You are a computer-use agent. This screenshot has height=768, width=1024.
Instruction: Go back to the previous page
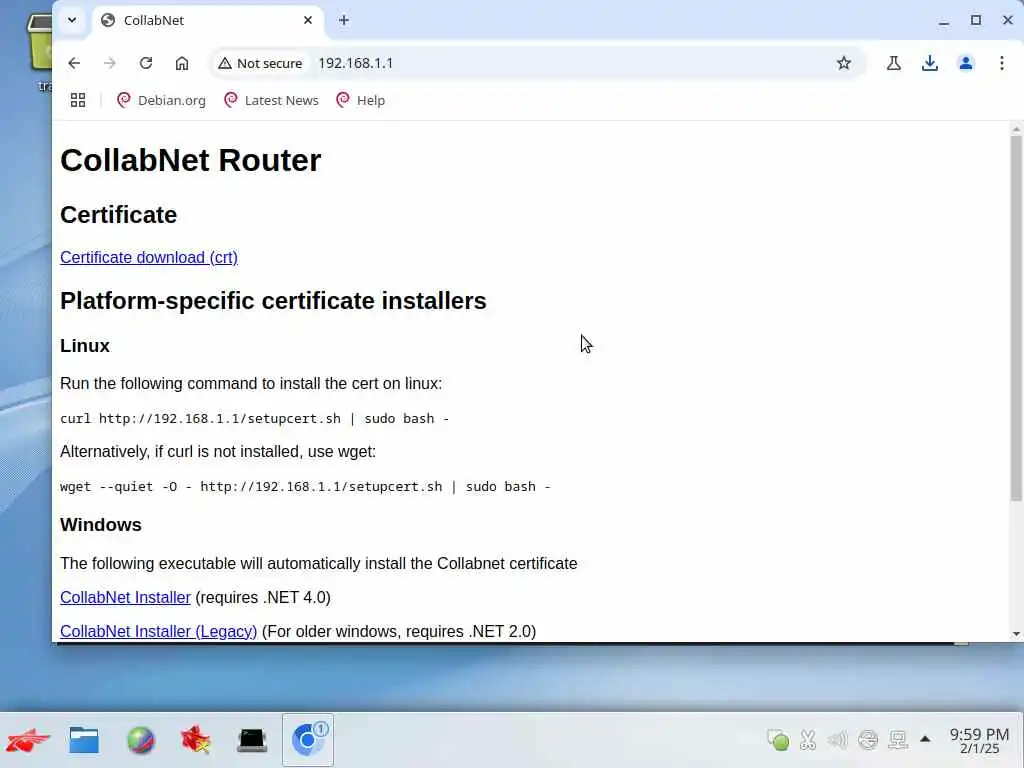coord(74,63)
